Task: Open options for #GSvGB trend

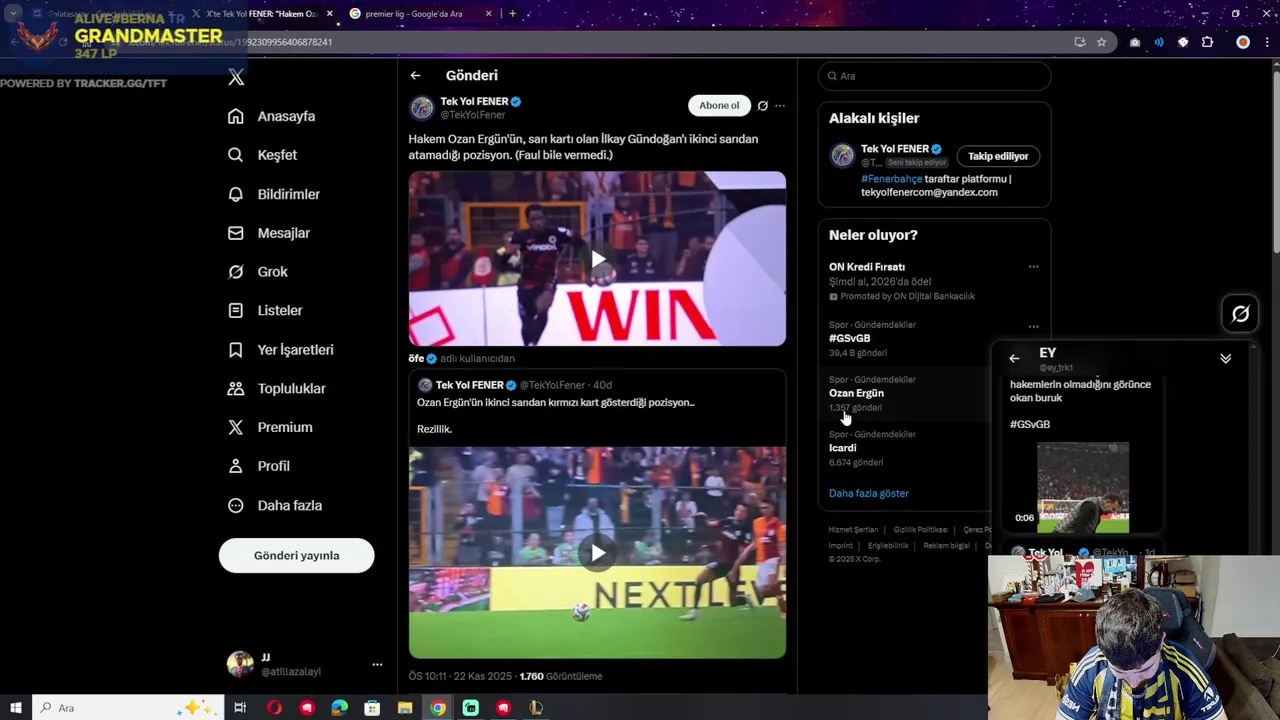Action: point(1033,326)
